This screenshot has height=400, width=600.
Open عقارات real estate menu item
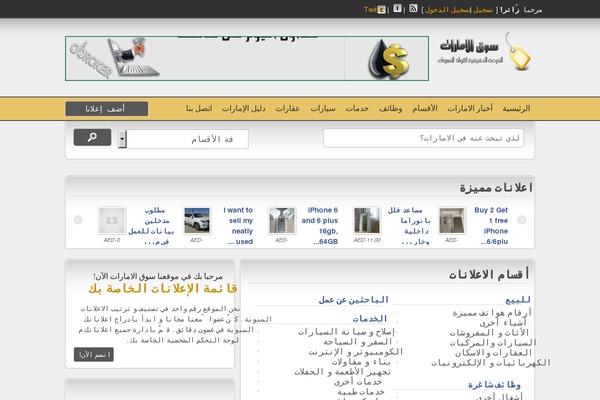click(x=287, y=109)
